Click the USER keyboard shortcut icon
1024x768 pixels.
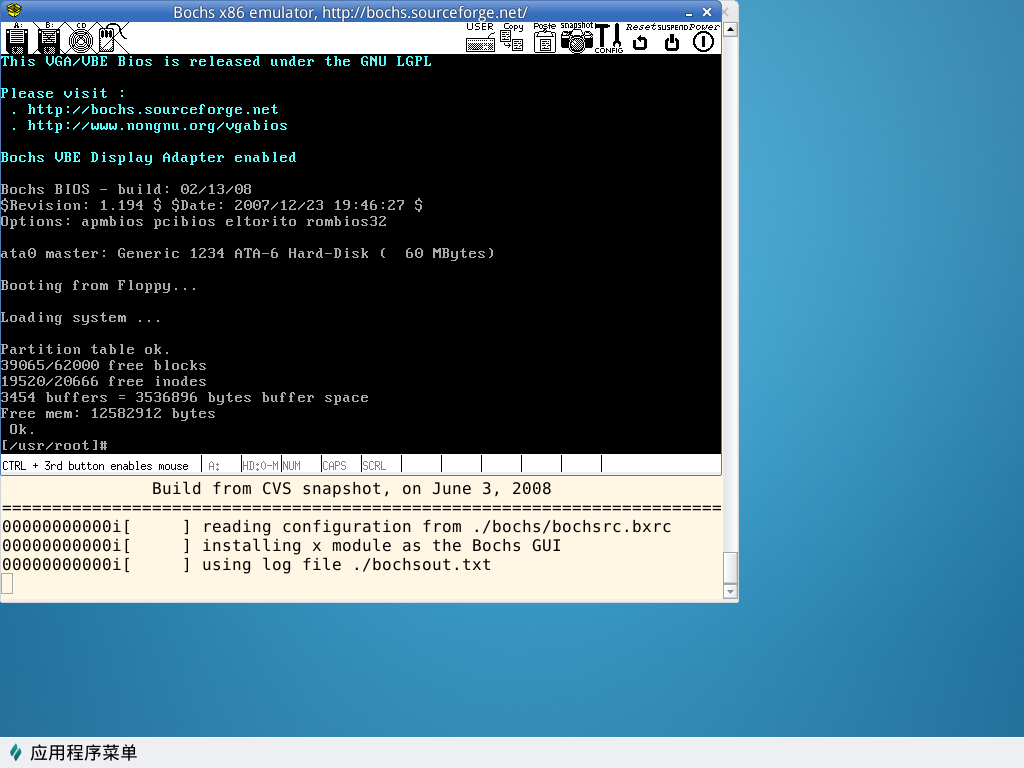coord(480,38)
